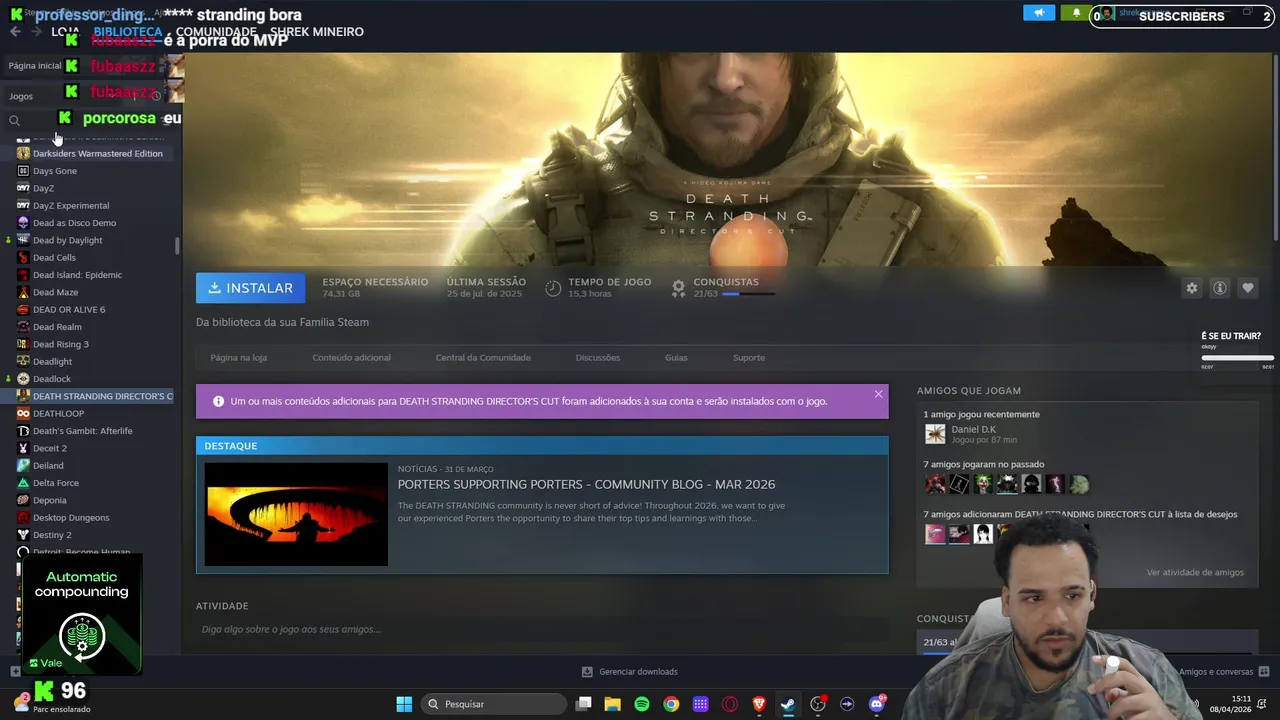Image resolution: width=1280 pixels, height=720 pixels.
Task: Click the Windows Start button
Action: pyautogui.click(x=404, y=704)
